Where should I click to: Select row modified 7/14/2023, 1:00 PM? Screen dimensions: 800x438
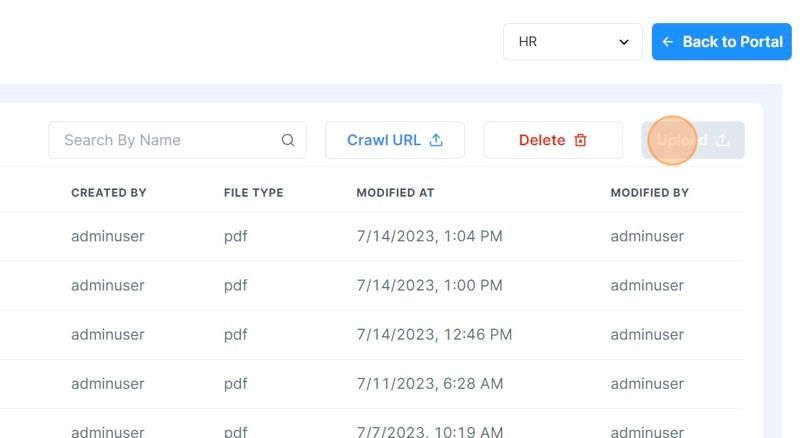[x=372, y=285]
